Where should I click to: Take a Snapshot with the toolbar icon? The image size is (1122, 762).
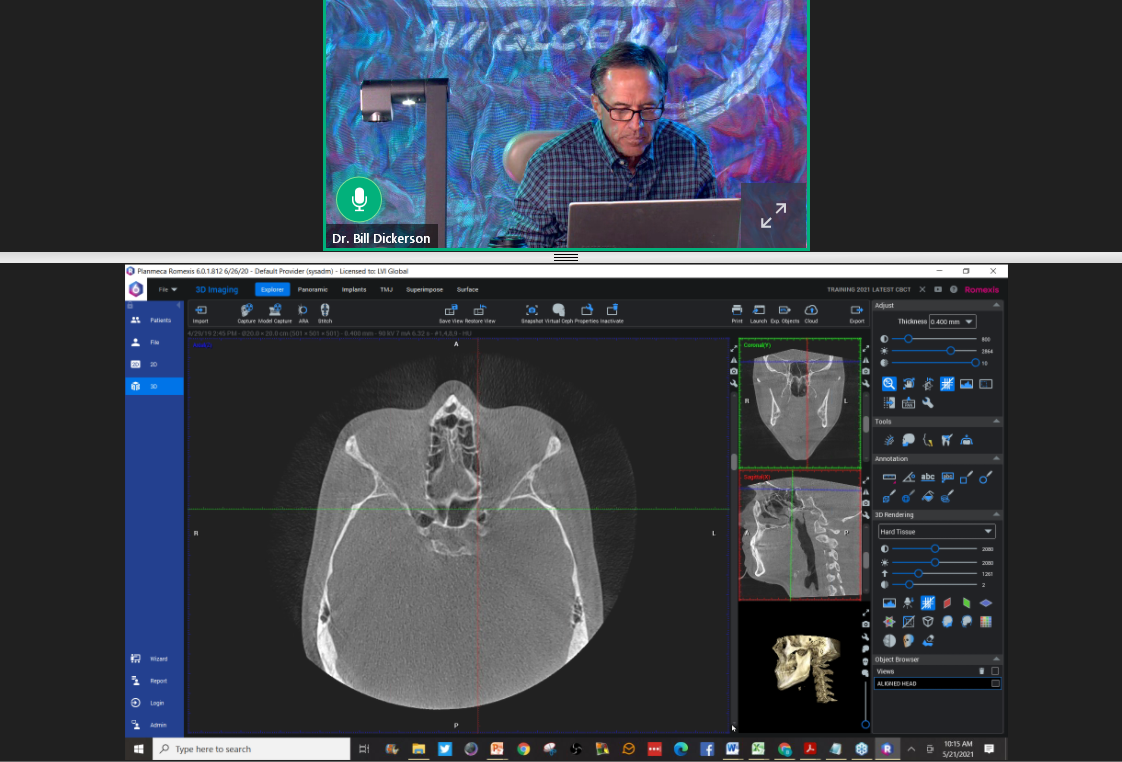(532, 311)
